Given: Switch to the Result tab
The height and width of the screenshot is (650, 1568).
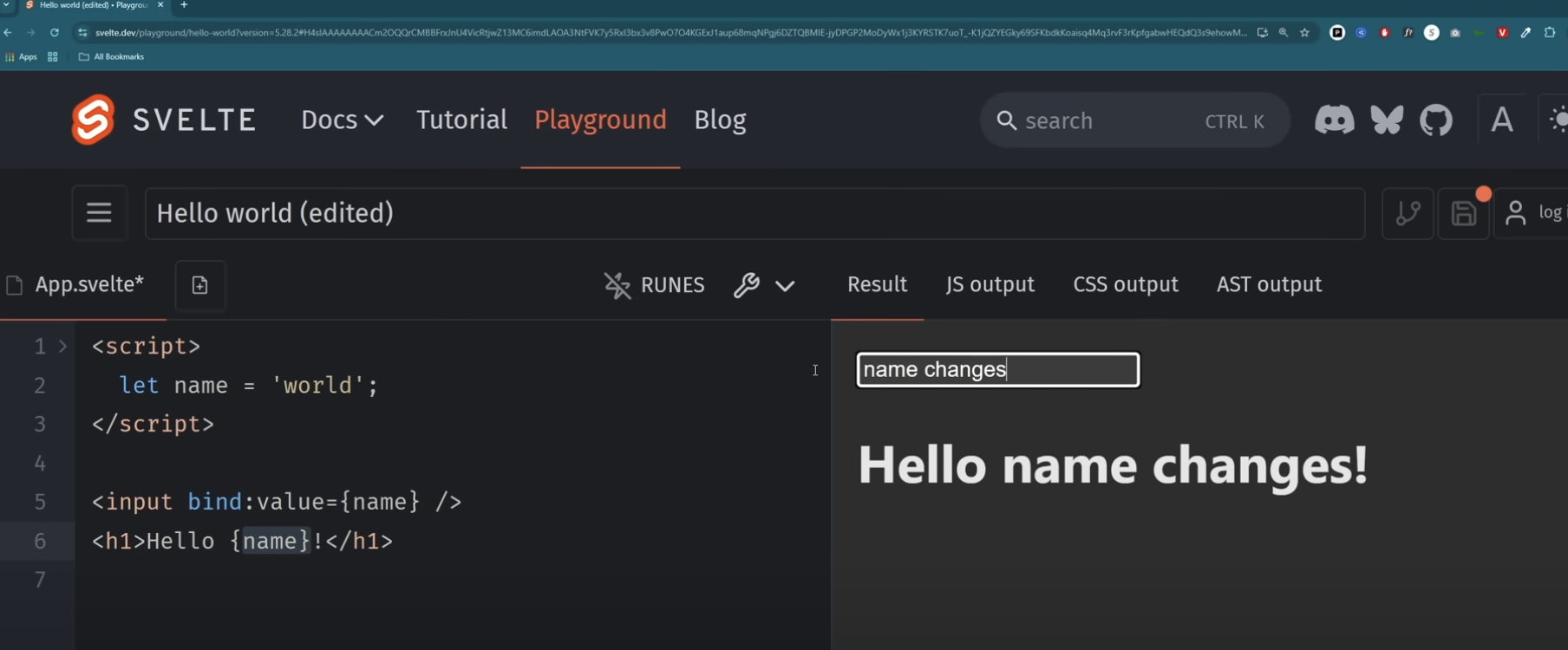Looking at the screenshot, I should [877, 284].
